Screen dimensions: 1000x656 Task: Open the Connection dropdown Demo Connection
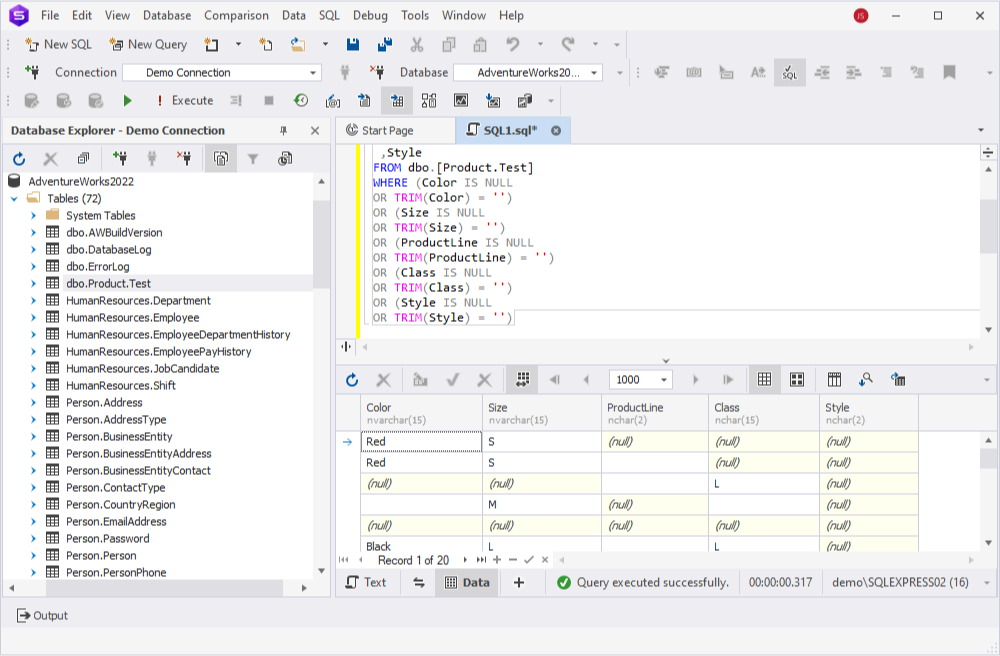point(221,73)
